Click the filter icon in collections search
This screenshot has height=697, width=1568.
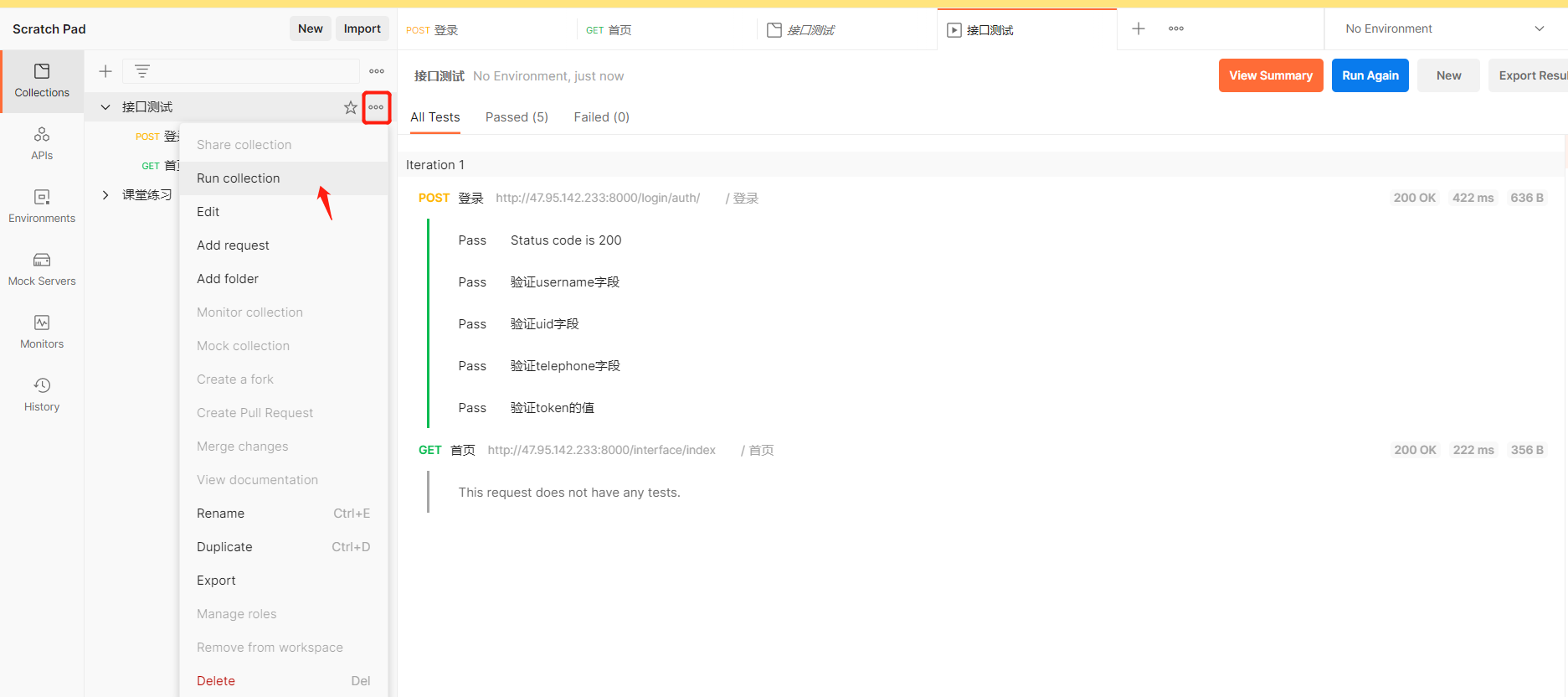pyautogui.click(x=142, y=71)
